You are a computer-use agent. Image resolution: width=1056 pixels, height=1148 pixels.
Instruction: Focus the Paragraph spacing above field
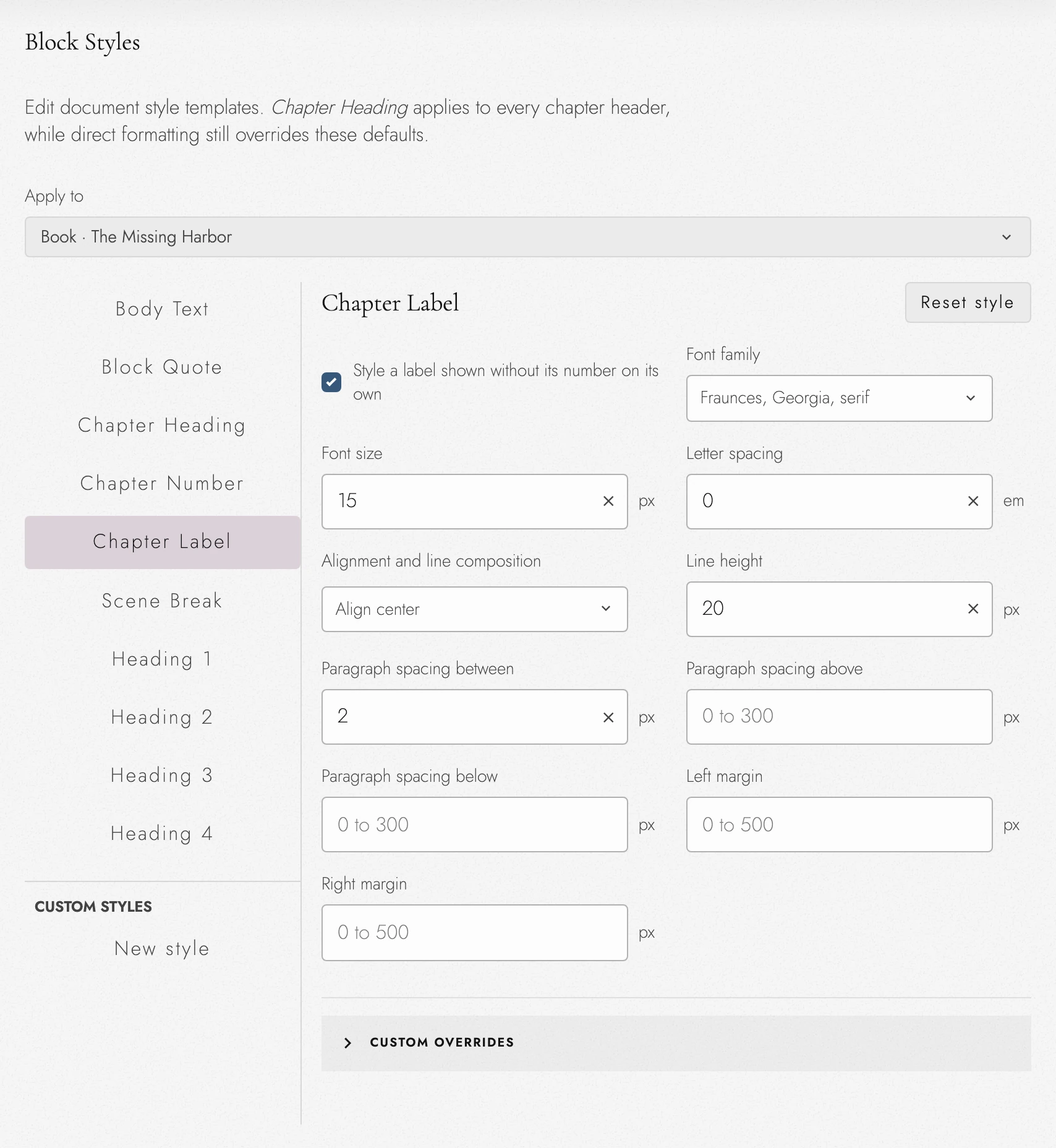click(x=839, y=717)
